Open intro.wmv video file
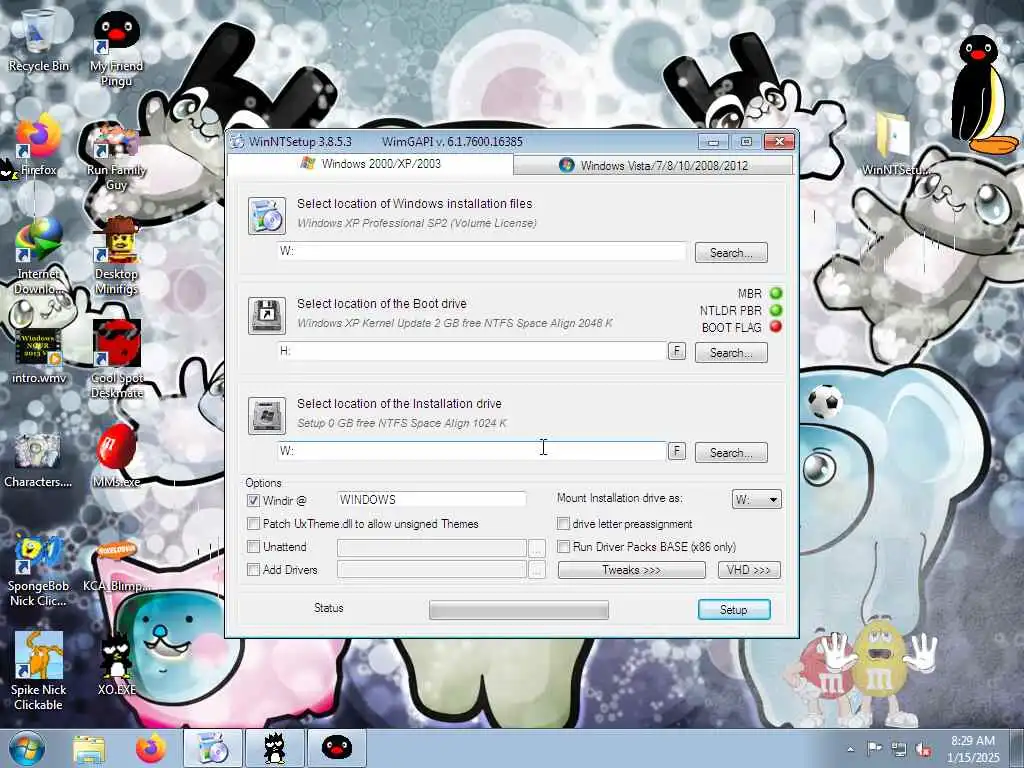The width and height of the screenshot is (1024, 768). (38, 355)
